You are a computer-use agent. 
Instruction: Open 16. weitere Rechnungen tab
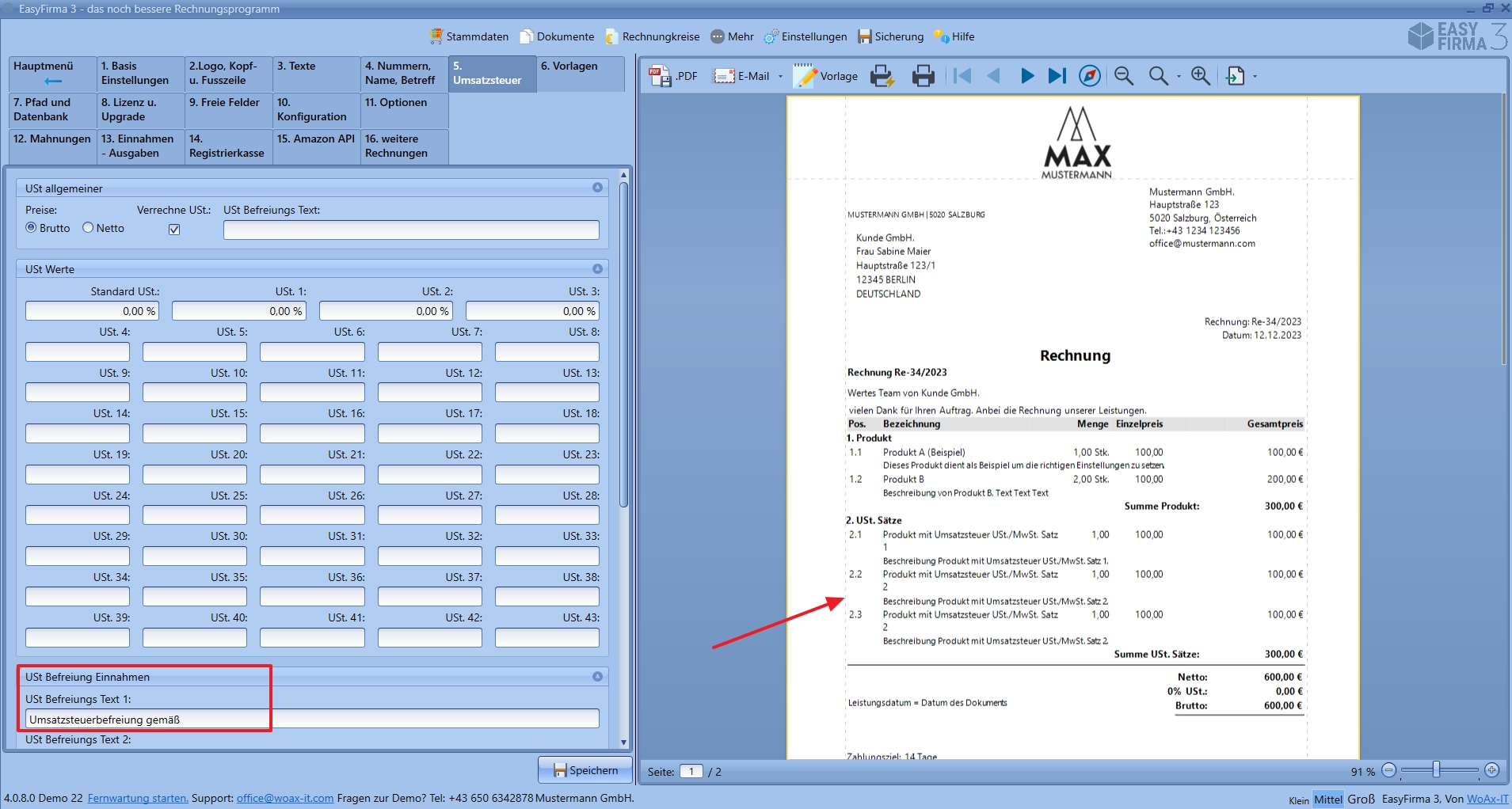click(405, 146)
